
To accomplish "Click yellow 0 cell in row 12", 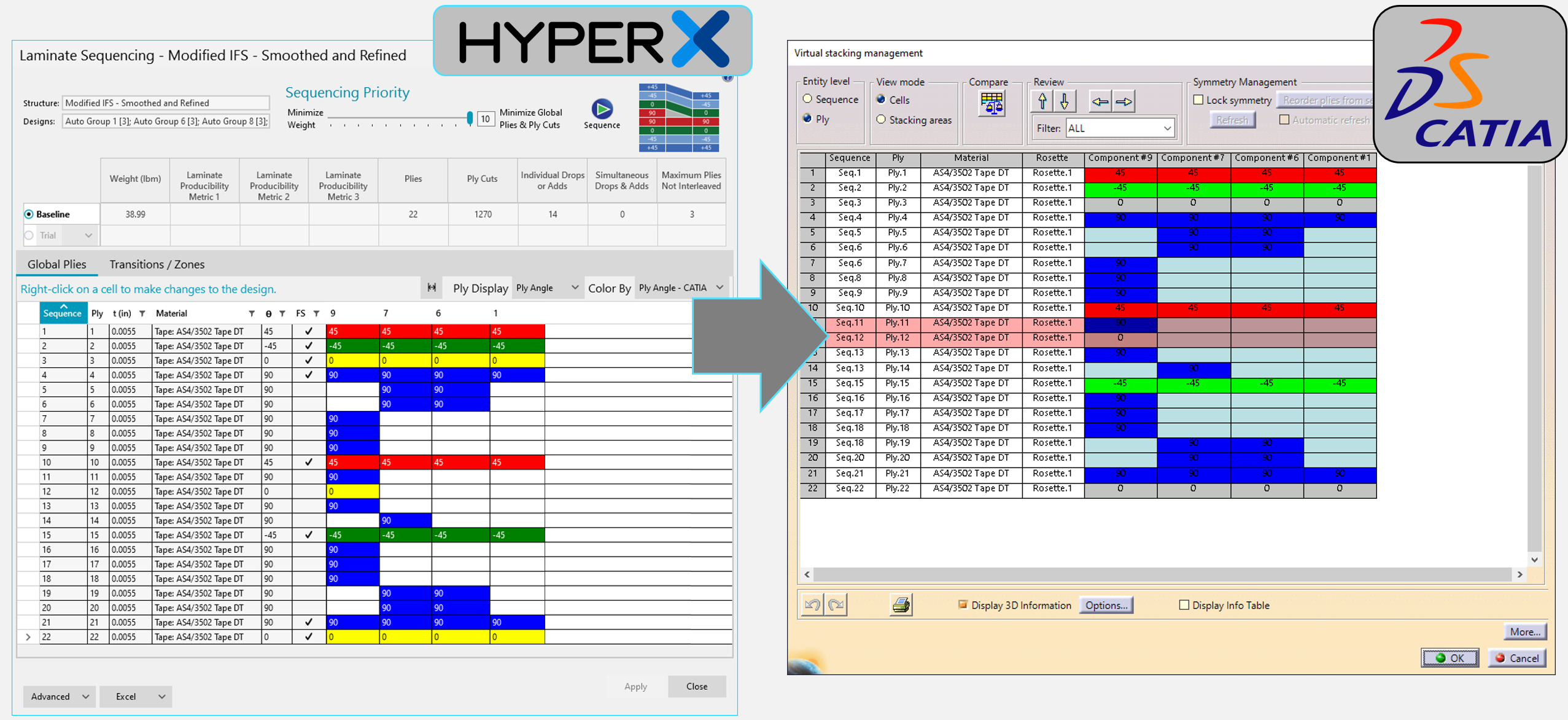I will 352,491.
